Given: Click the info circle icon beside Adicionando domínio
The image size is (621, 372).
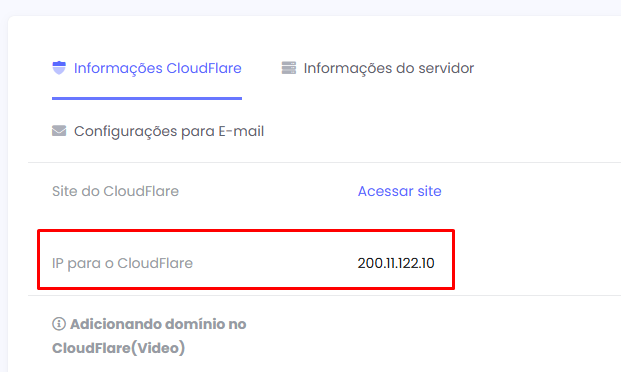Looking at the screenshot, I should (59, 324).
